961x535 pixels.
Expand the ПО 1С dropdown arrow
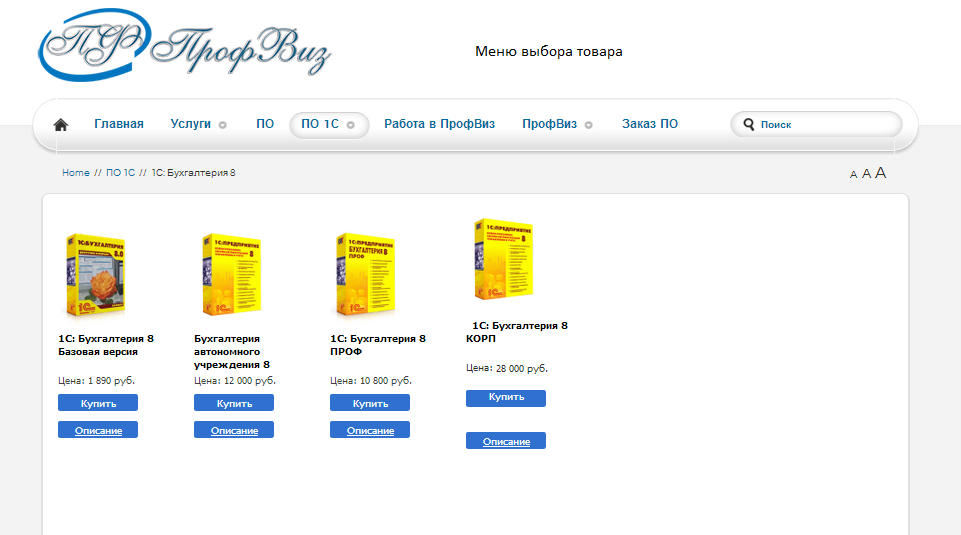[351, 125]
